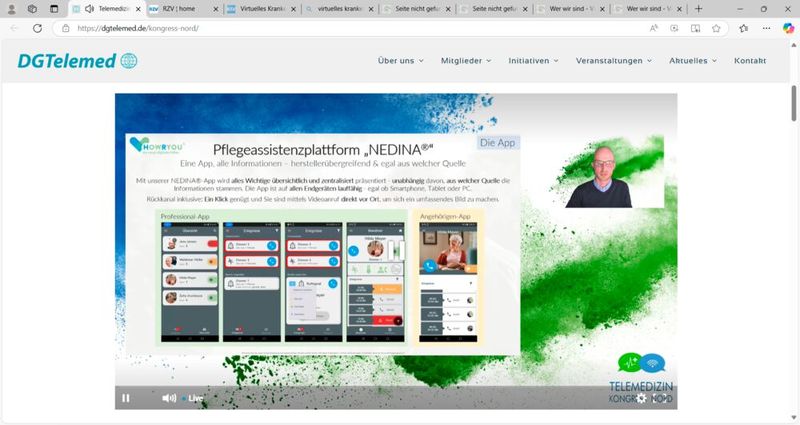Open the tab actions menu icon
Screen dimensions: 800x425
coord(54,9)
